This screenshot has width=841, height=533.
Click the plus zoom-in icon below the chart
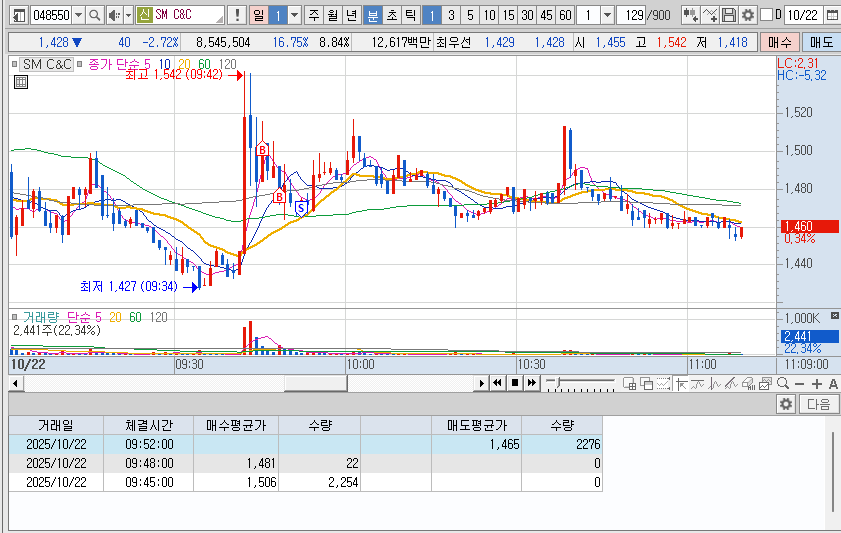click(817, 384)
